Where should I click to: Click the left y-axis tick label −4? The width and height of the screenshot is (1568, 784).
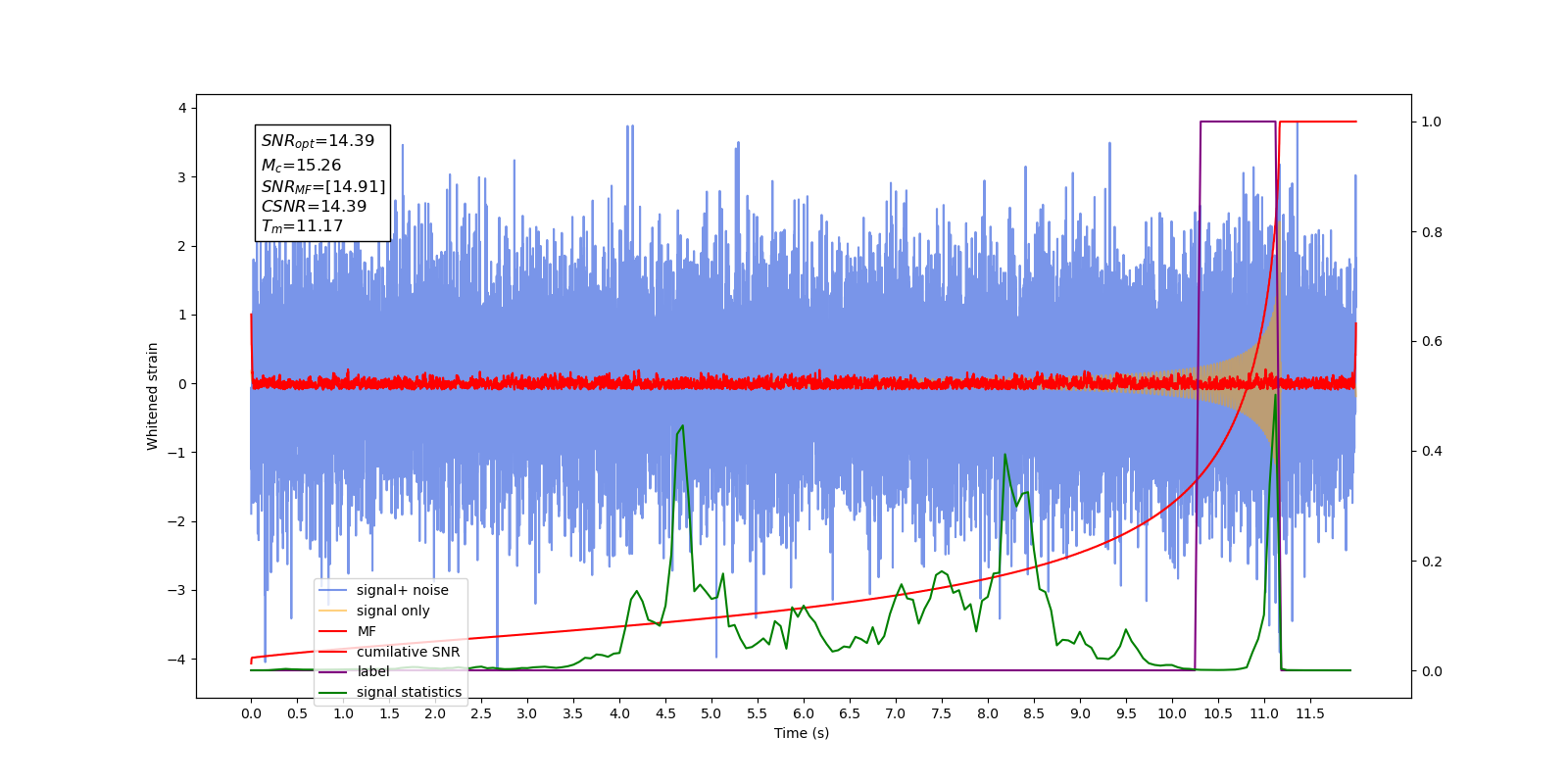[x=177, y=660]
